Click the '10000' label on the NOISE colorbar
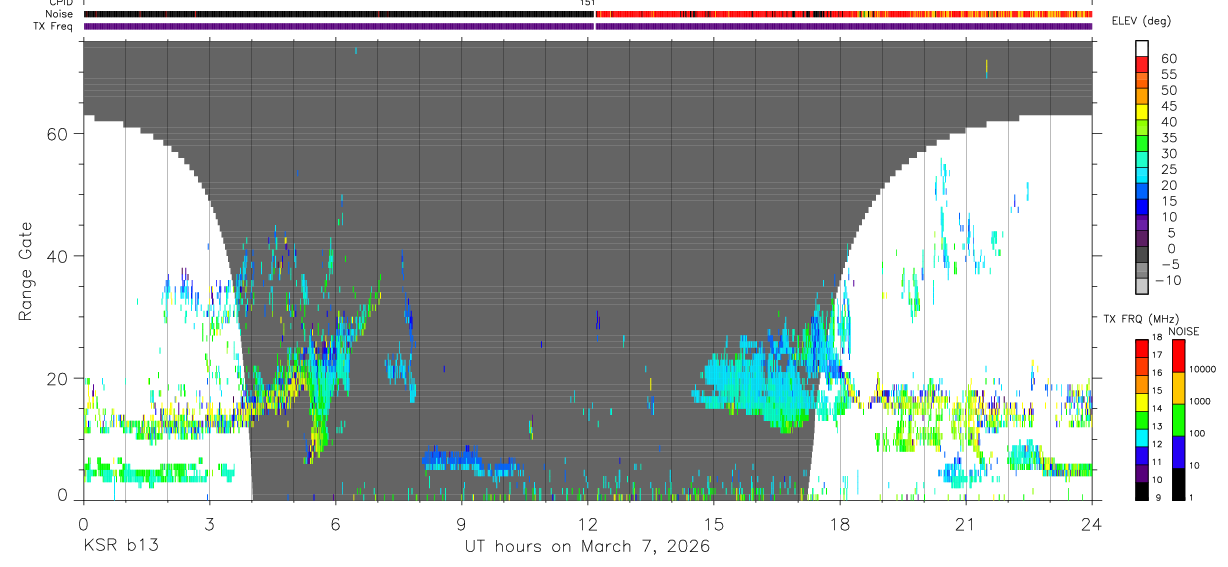The height and width of the screenshot is (567, 1228). 1203,369
